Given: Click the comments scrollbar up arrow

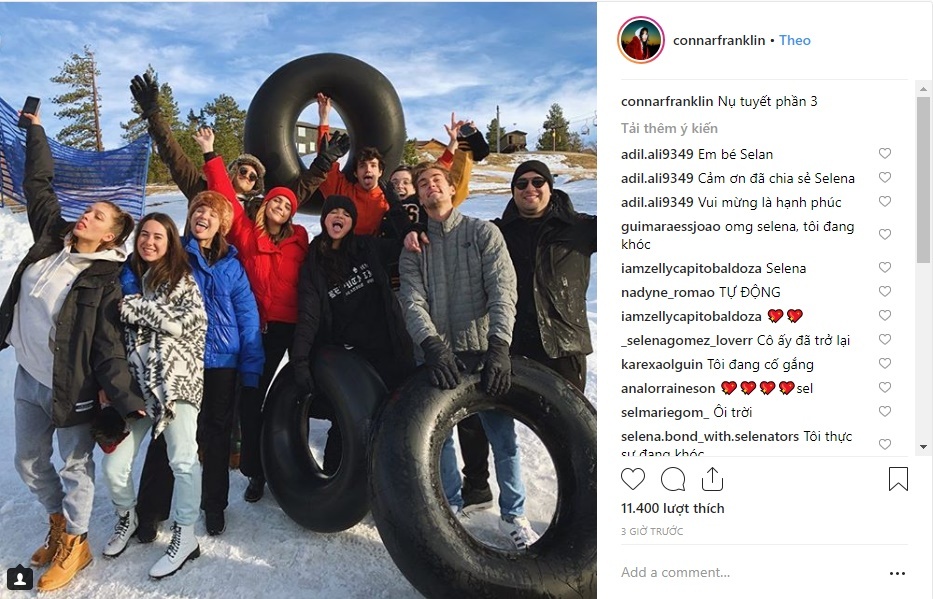Looking at the screenshot, I should coord(923,89).
